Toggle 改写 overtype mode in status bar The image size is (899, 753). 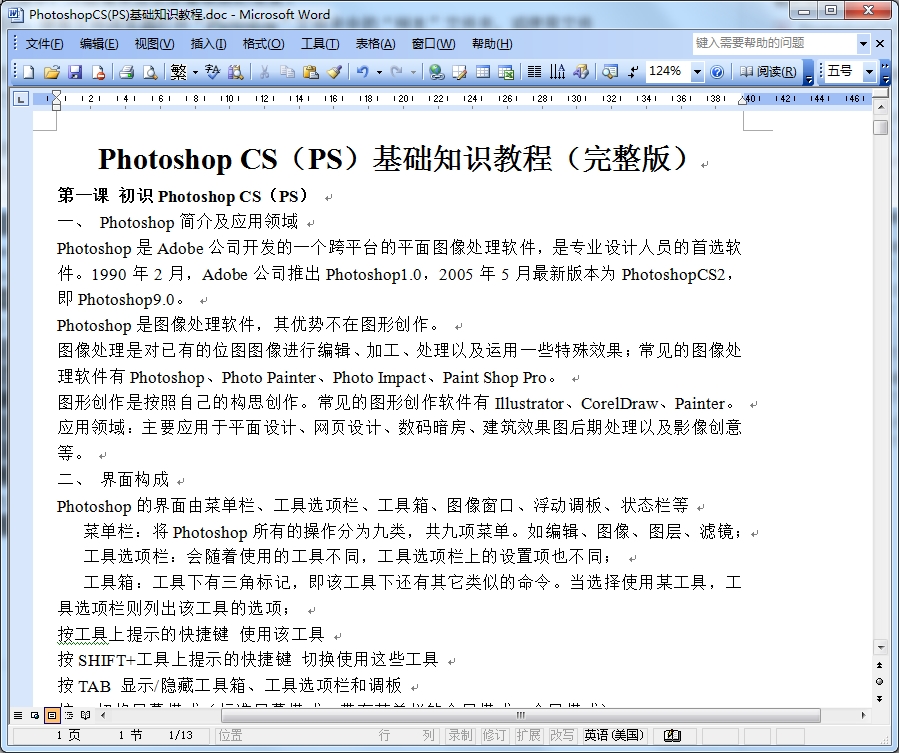[562, 735]
